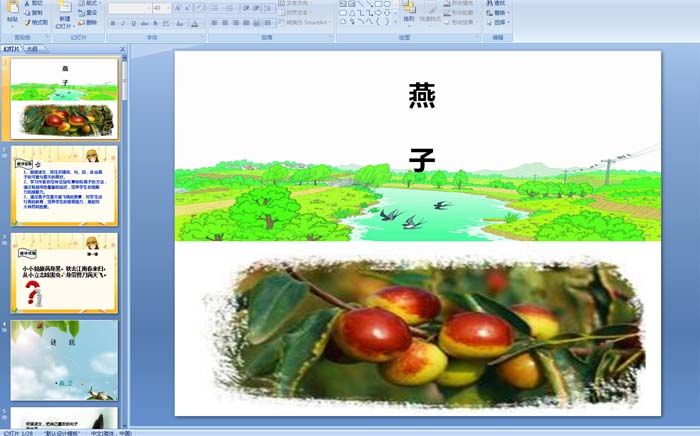
Task: Toggle Bold formatting
Action: click(x=111, y=22)
